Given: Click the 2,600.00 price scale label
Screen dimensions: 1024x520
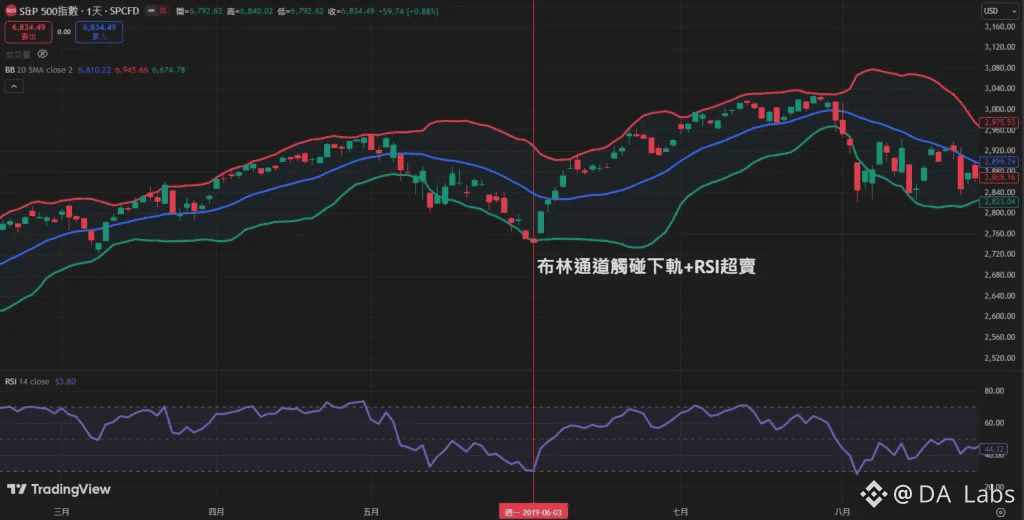Looking at the screenshot, I should 1000,316.
